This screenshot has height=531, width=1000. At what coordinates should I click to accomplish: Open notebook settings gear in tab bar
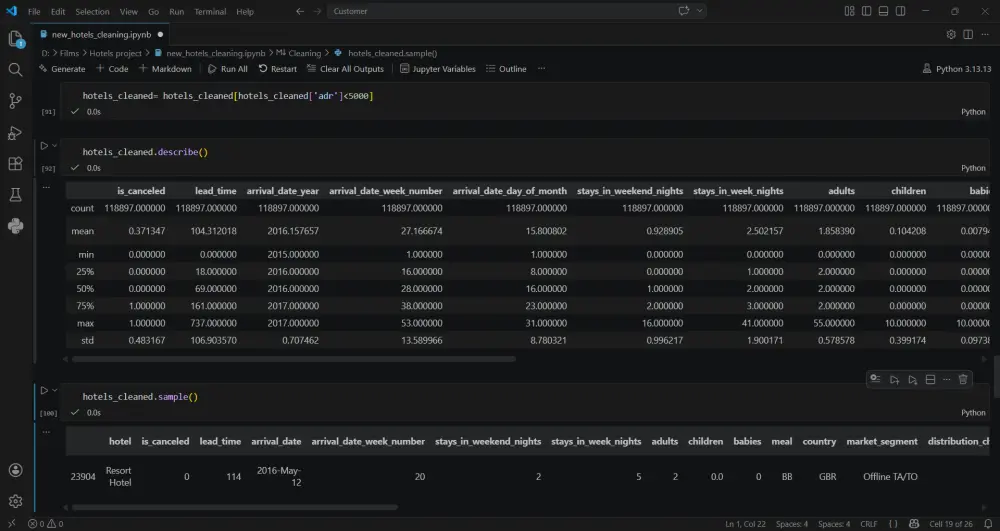click(x=951, y=34)
